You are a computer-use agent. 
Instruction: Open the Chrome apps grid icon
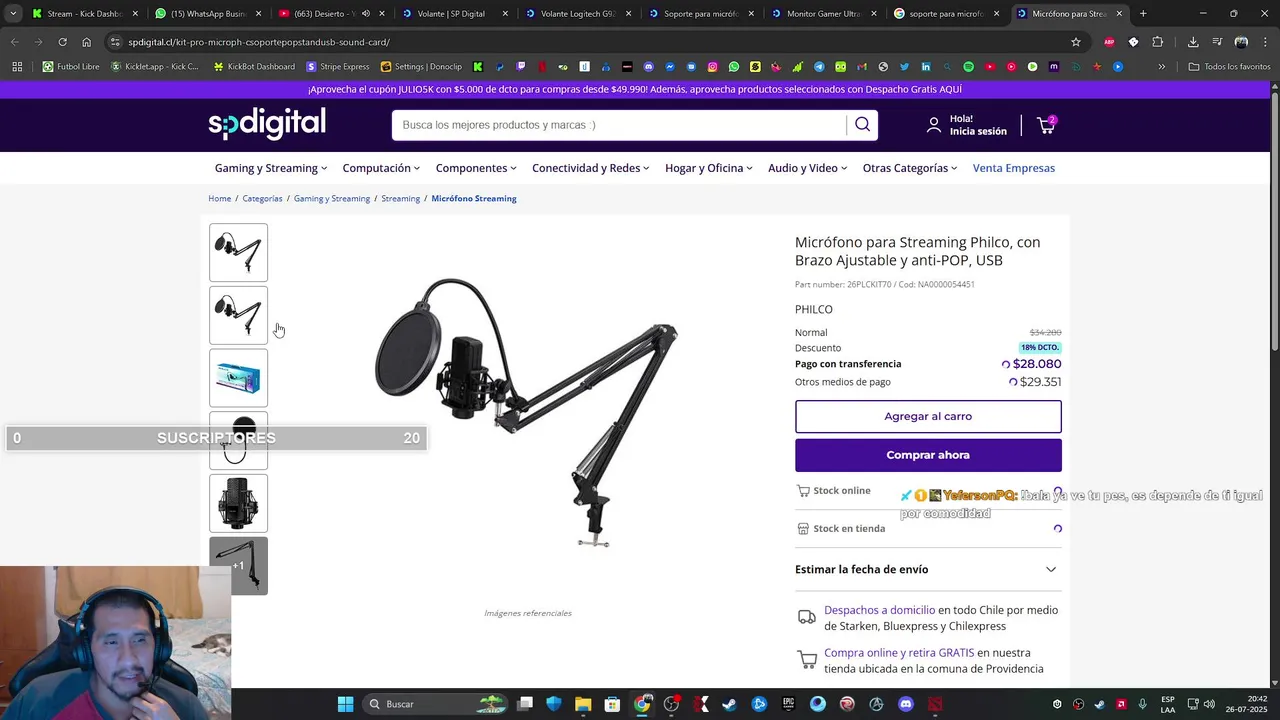[17, 67]
